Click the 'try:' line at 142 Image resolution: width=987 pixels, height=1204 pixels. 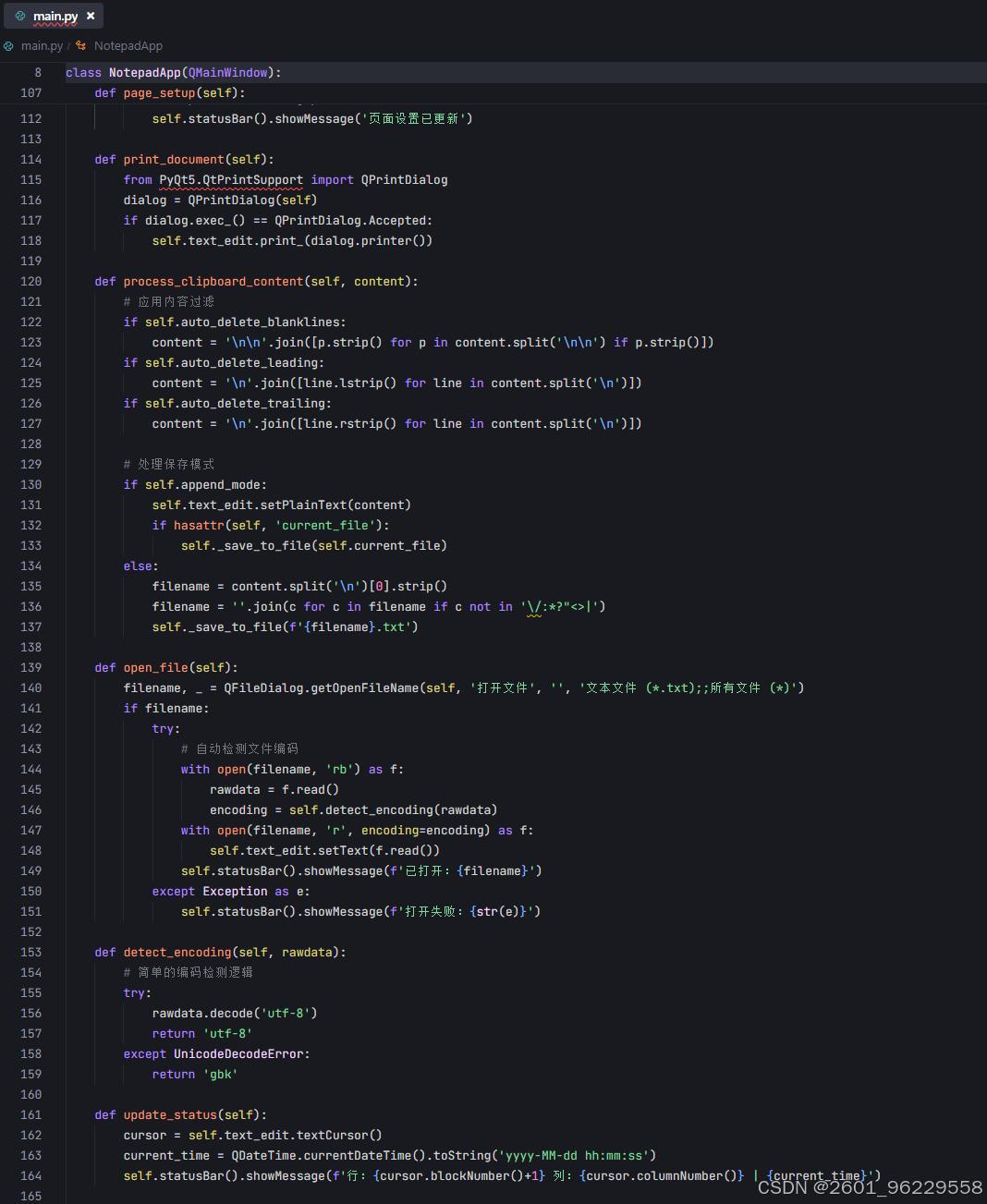166,728
